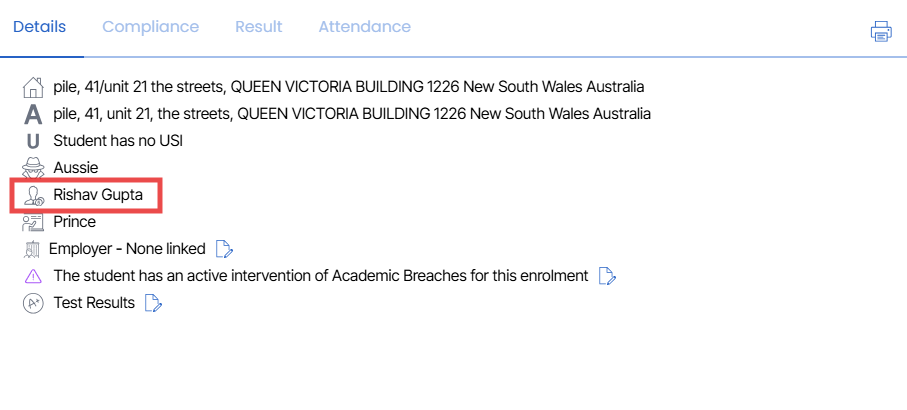Edit the Employer link
The width and height of the screenshot is (907, 410).
(x=224, y=249)
